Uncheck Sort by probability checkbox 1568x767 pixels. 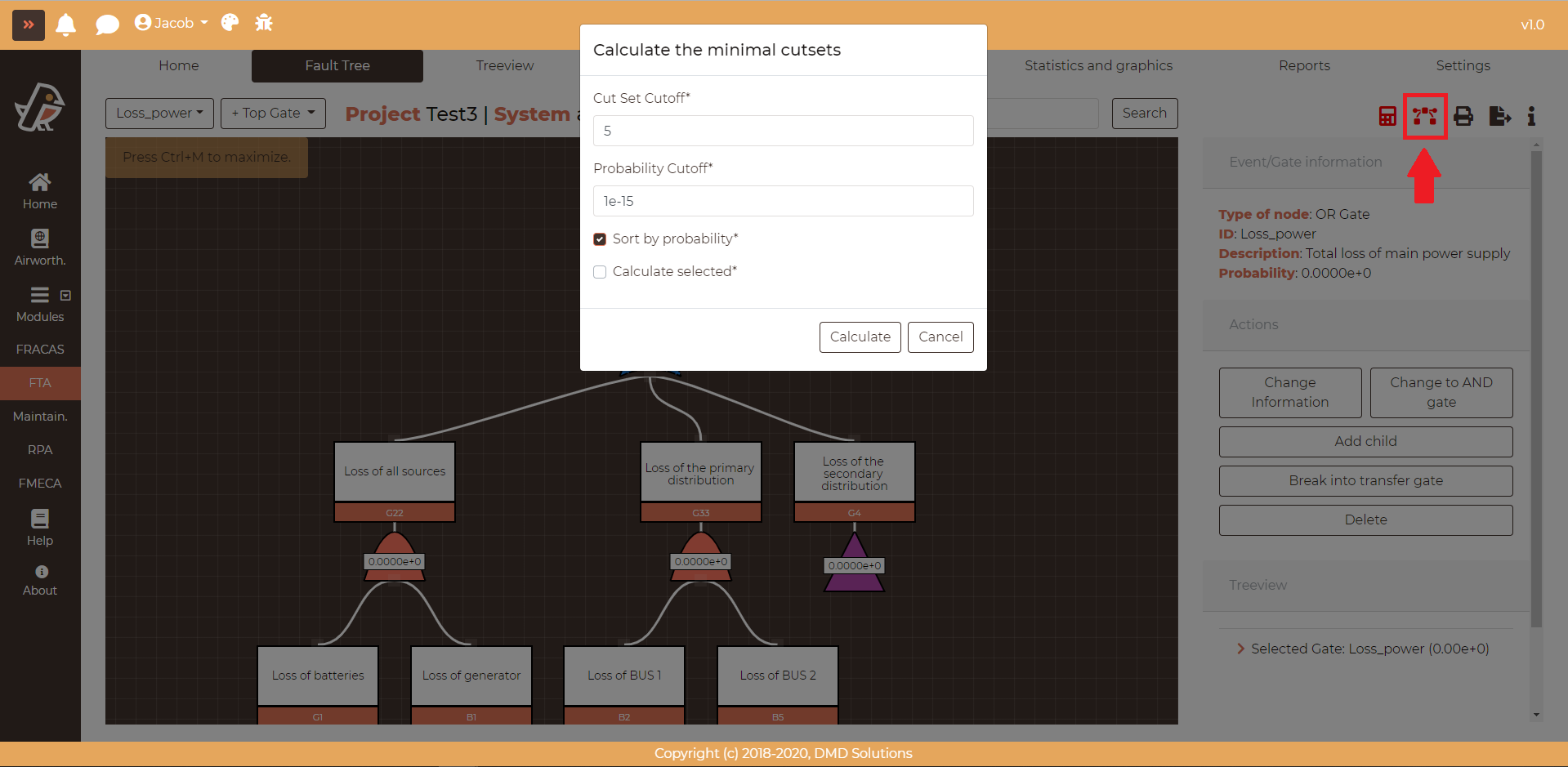pyautogui.click(x=600, y=239)
